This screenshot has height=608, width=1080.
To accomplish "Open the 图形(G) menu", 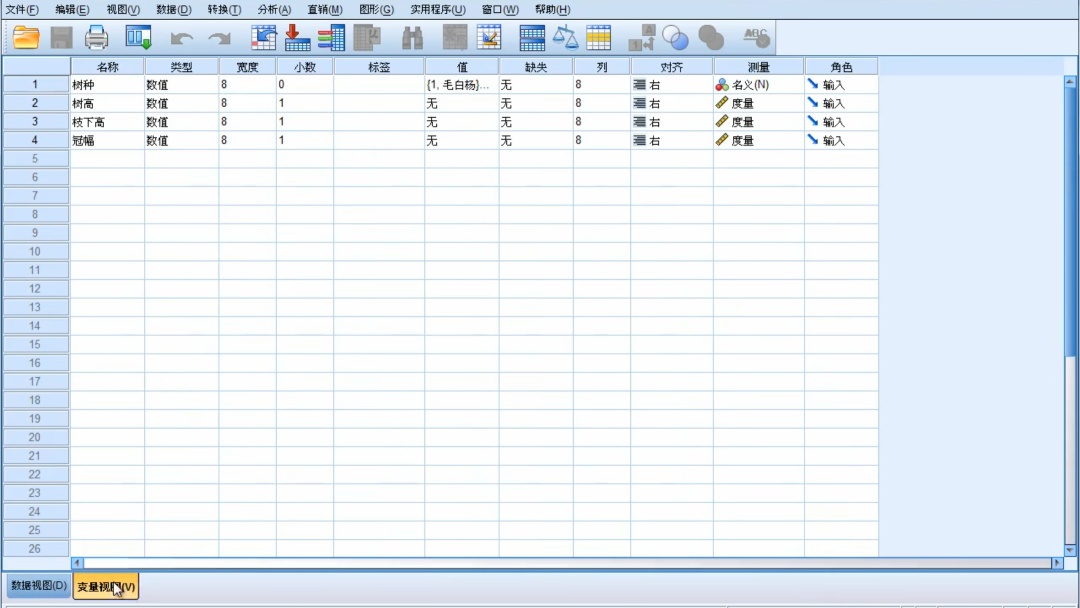I will pos(376,9).
